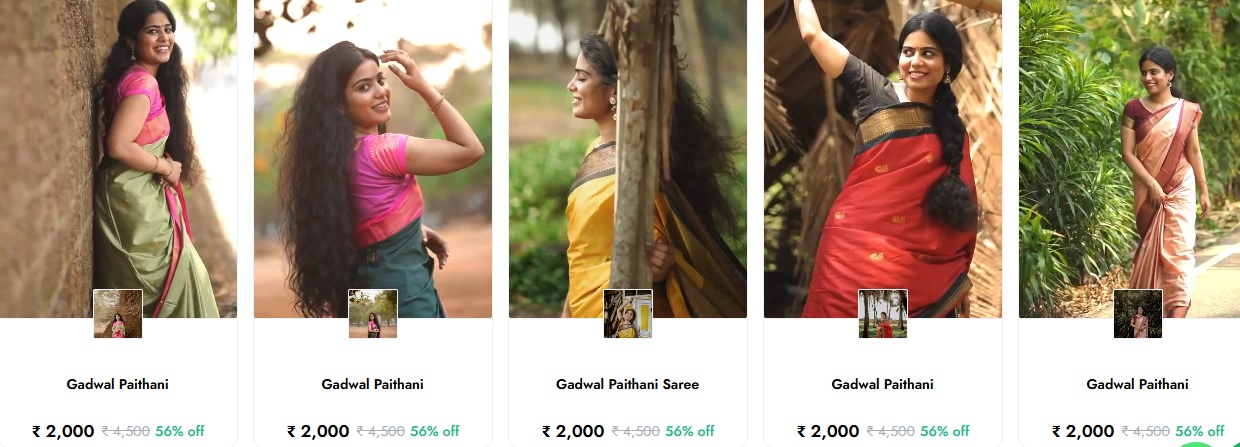Open the Gadwal Paithani title under the dark green saree
1240x447 pixels.
point(373,384)
